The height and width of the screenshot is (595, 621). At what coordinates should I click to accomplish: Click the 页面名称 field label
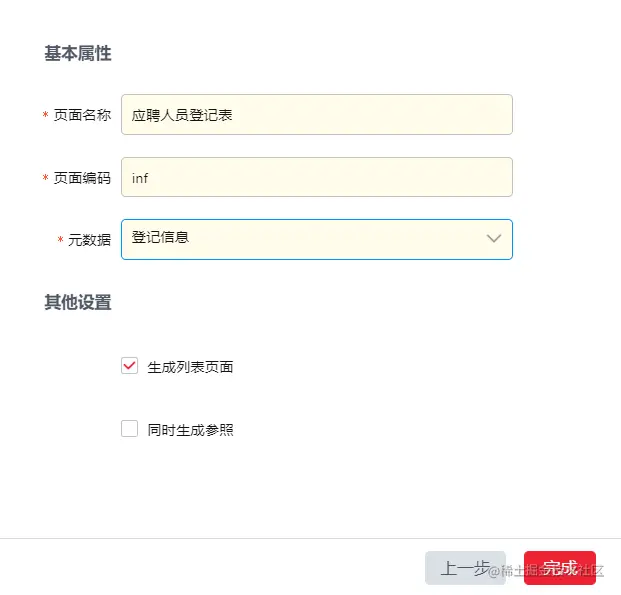(x=82, y=116)
